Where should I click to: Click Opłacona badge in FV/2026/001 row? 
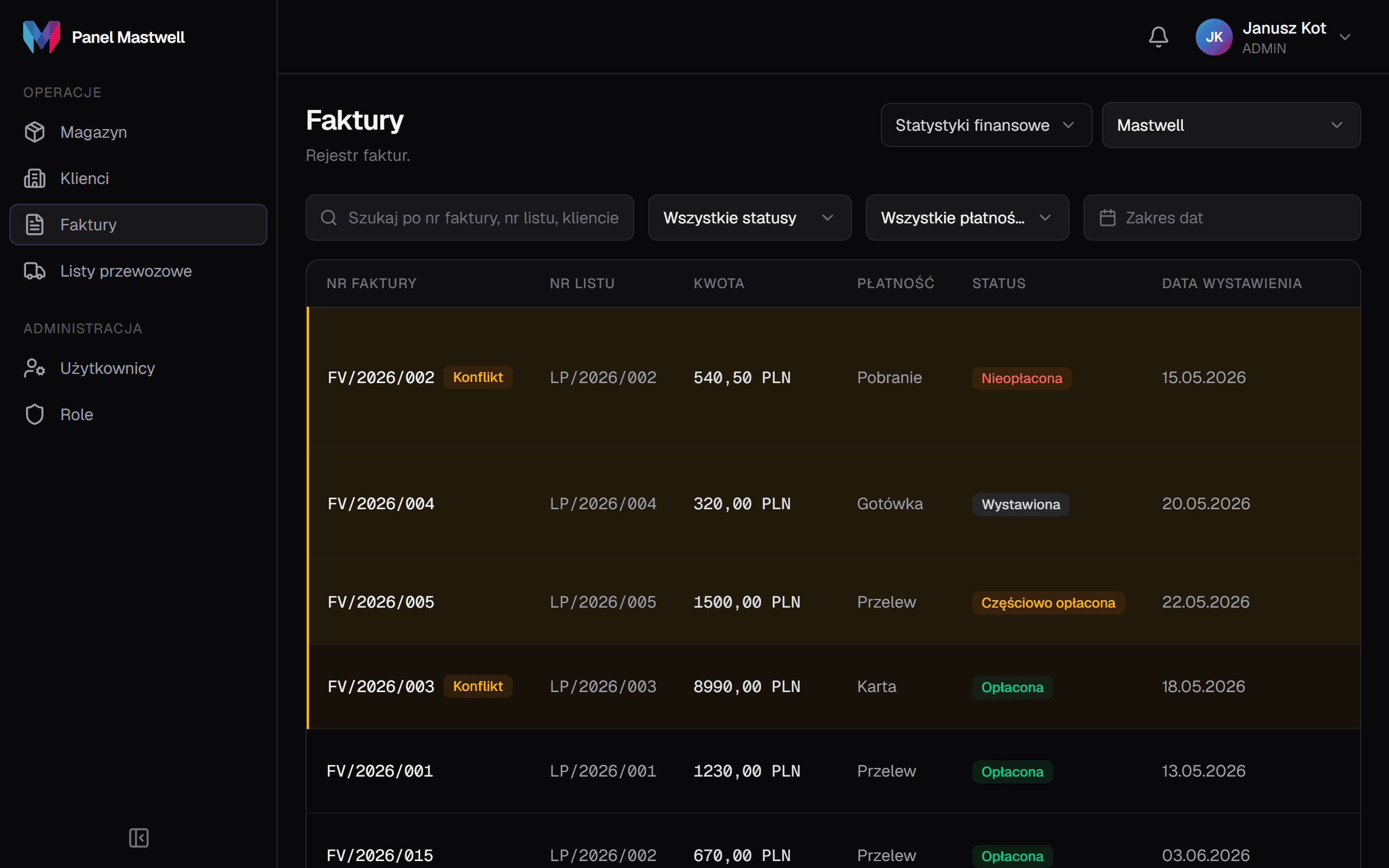pyautogui.click(x=1012, y=772)
